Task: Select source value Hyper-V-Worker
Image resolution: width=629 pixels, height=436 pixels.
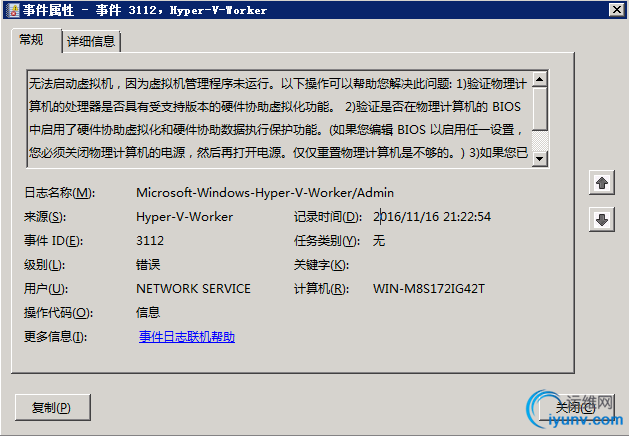Action: click(184, 217)
